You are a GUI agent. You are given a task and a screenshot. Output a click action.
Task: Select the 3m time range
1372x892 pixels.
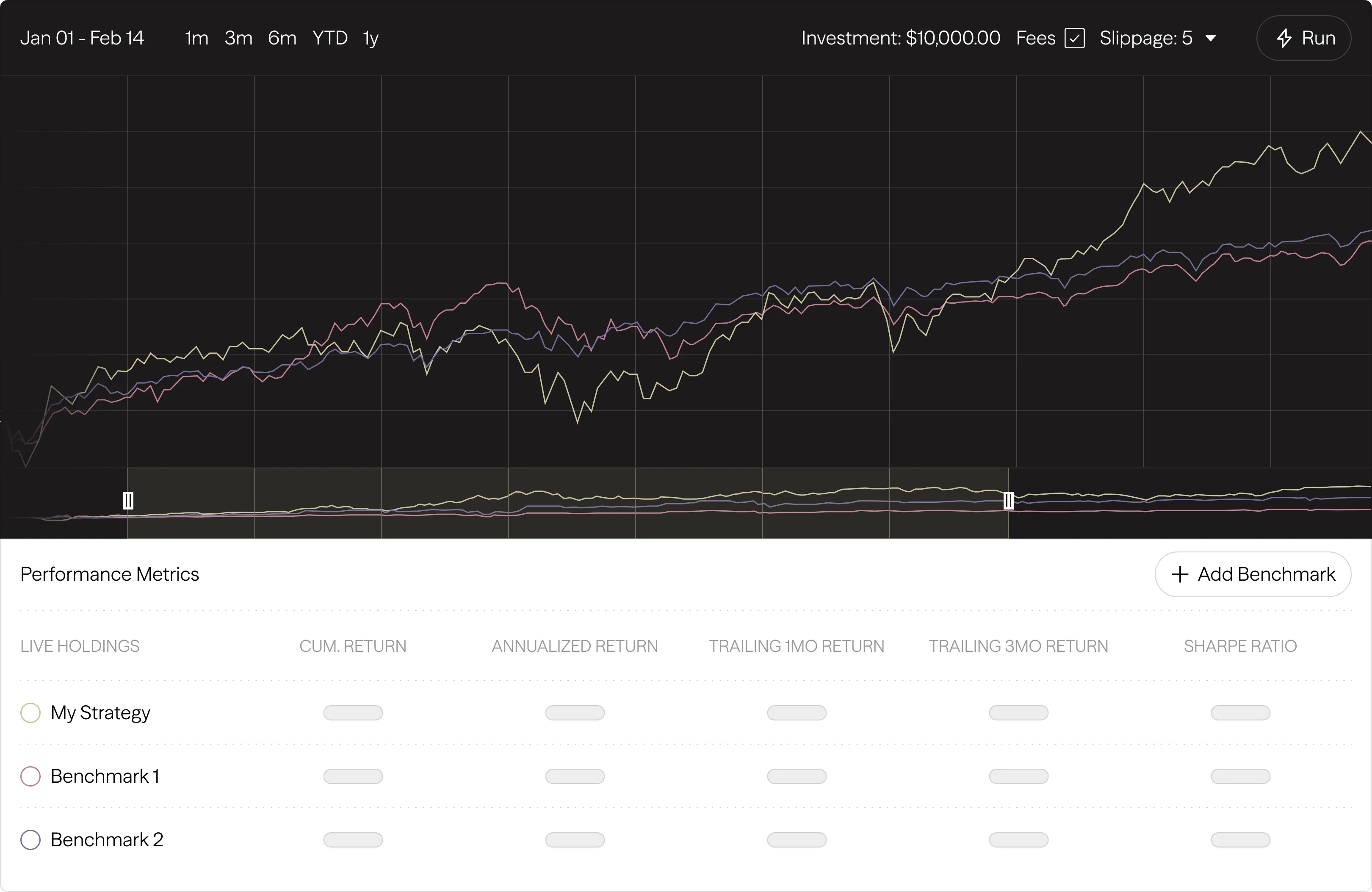[x=238, y=38]
